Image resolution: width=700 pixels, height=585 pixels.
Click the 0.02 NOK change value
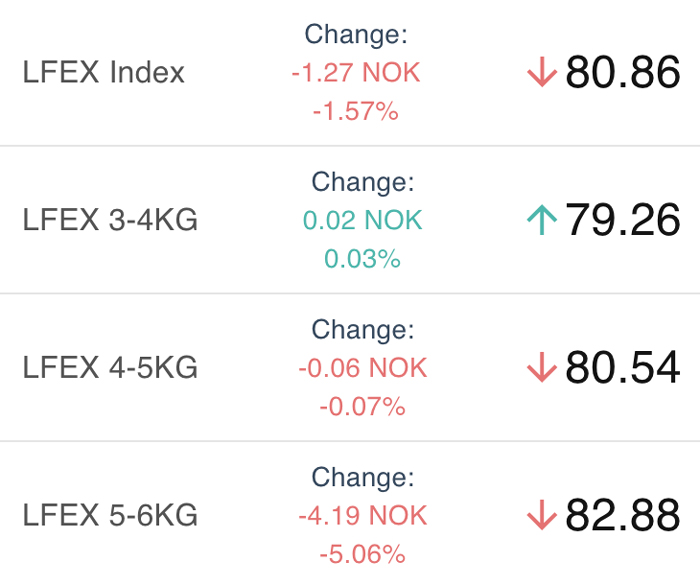pyautogui.click(x=362, y=220)
